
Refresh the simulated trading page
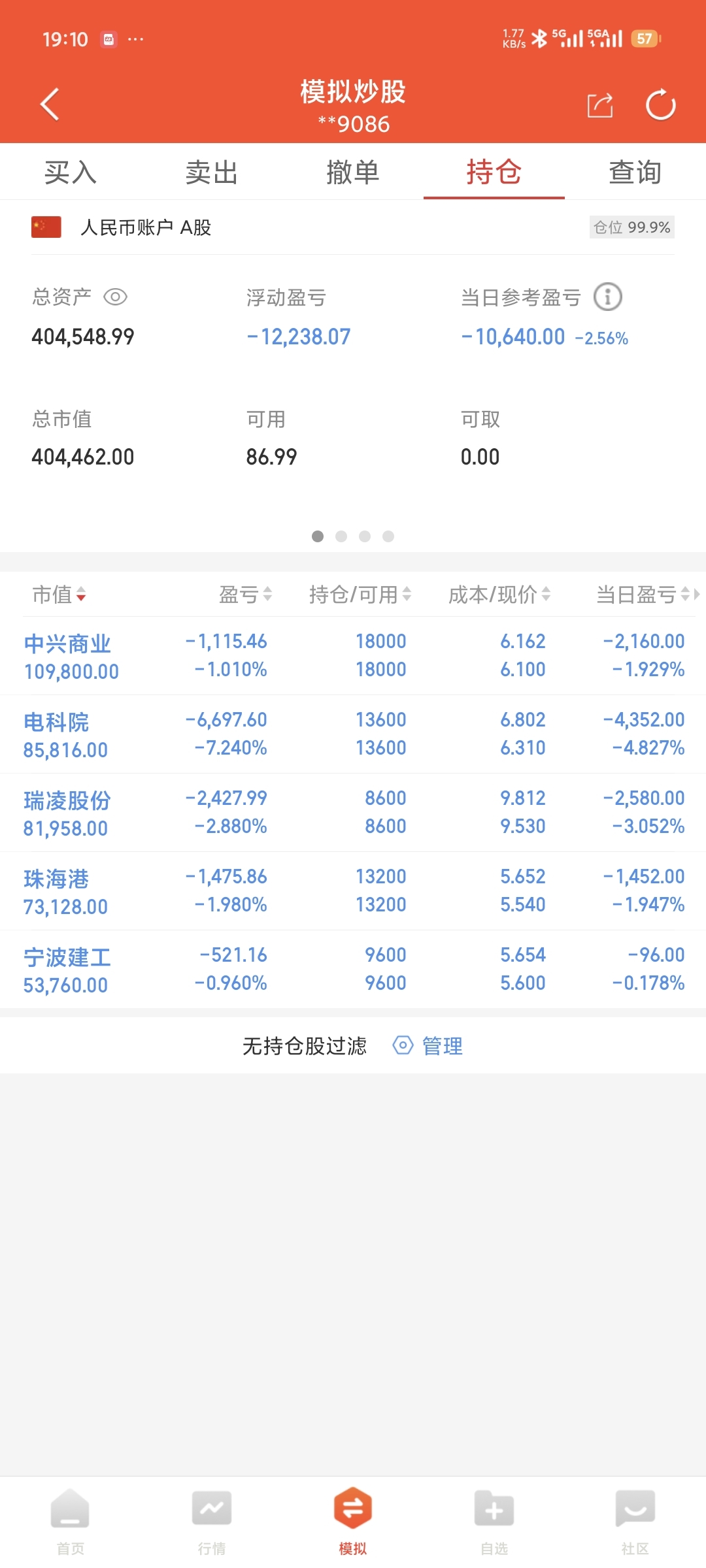(660, 105)
